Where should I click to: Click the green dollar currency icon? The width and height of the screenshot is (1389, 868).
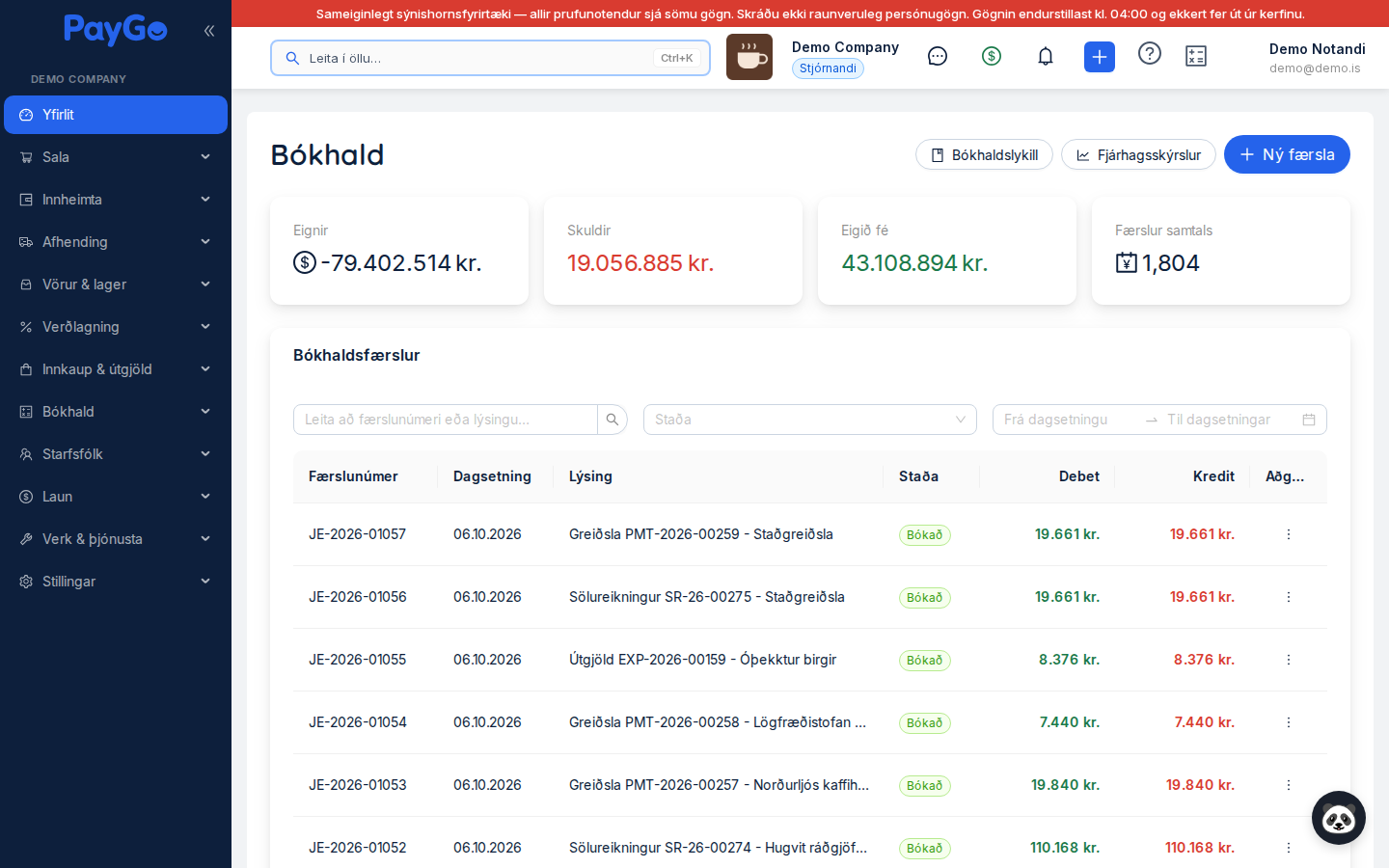(x=992, y=57)
